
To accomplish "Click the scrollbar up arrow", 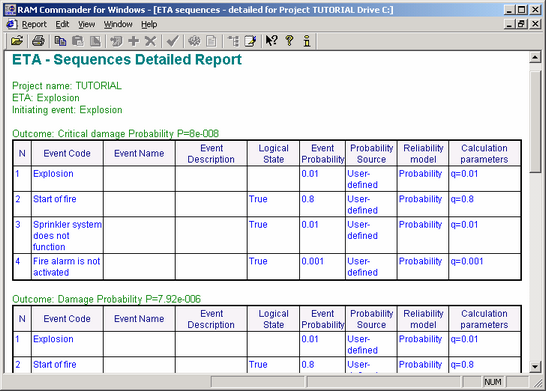I will coord(535,57).
